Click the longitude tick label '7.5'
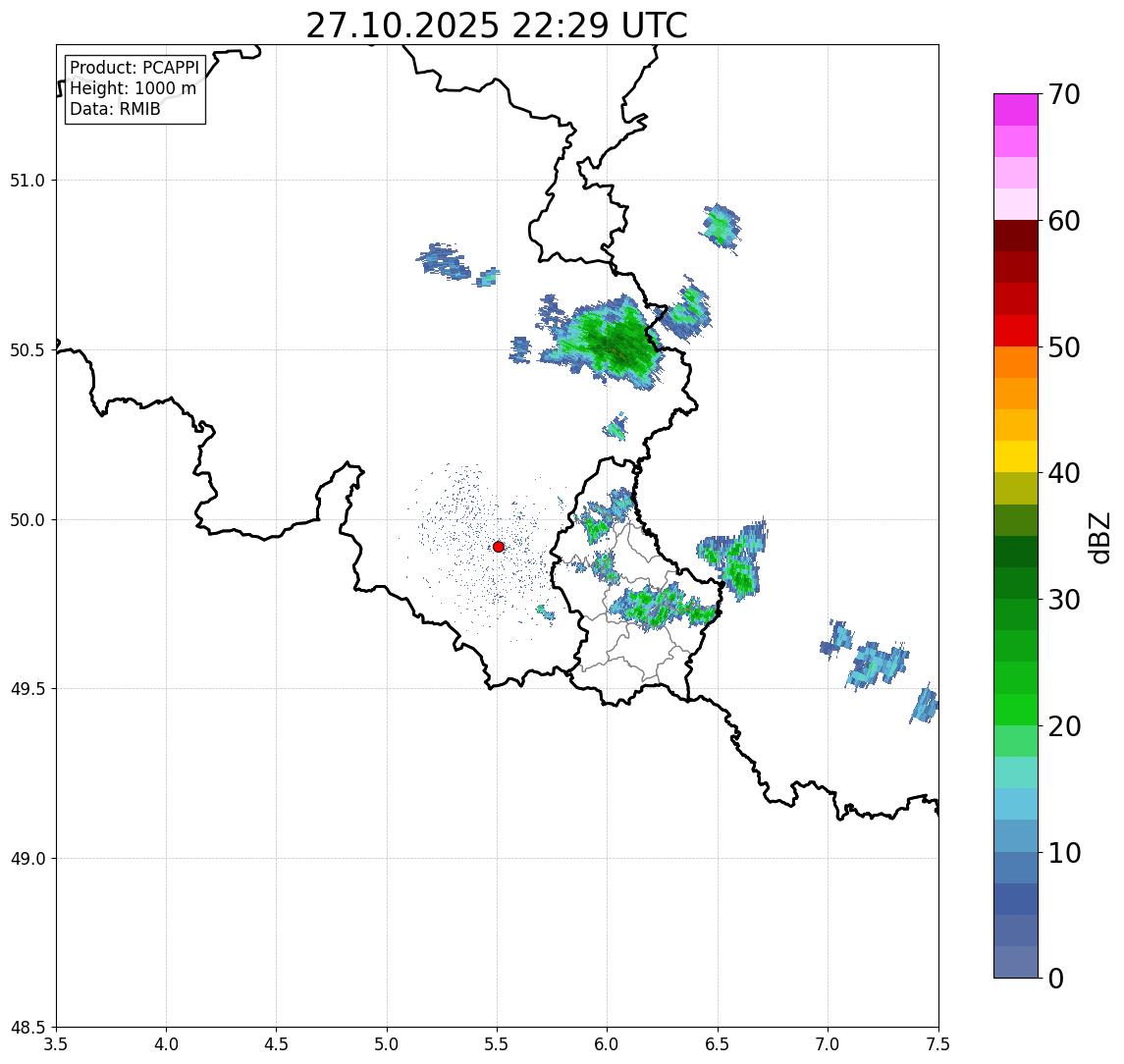Image resolution: width=1124 pixels, height=1064 pixels. [938, 1044]
